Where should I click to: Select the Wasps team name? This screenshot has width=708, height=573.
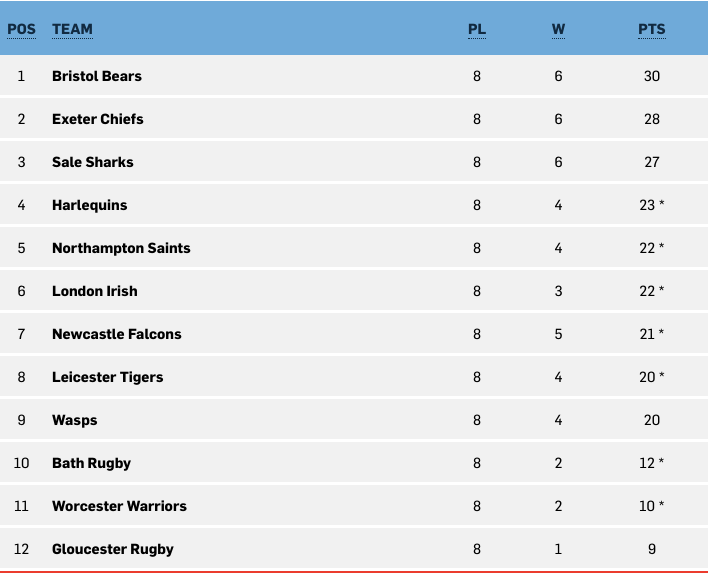(x=75, y=420)
